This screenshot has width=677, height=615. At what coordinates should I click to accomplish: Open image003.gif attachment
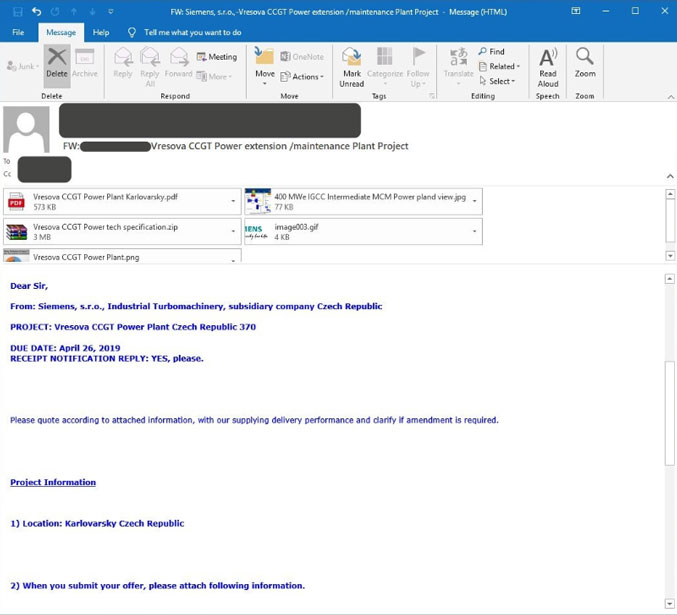pyautogui.click(x=363, y=232)
